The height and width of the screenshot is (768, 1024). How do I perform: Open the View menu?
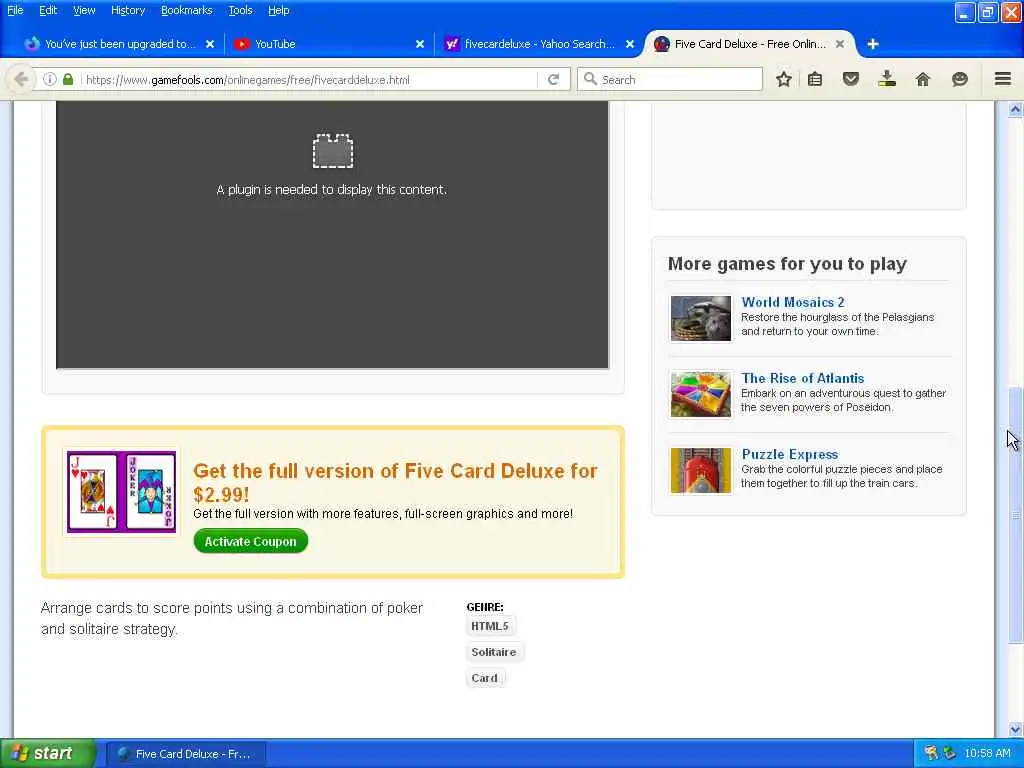84,10
